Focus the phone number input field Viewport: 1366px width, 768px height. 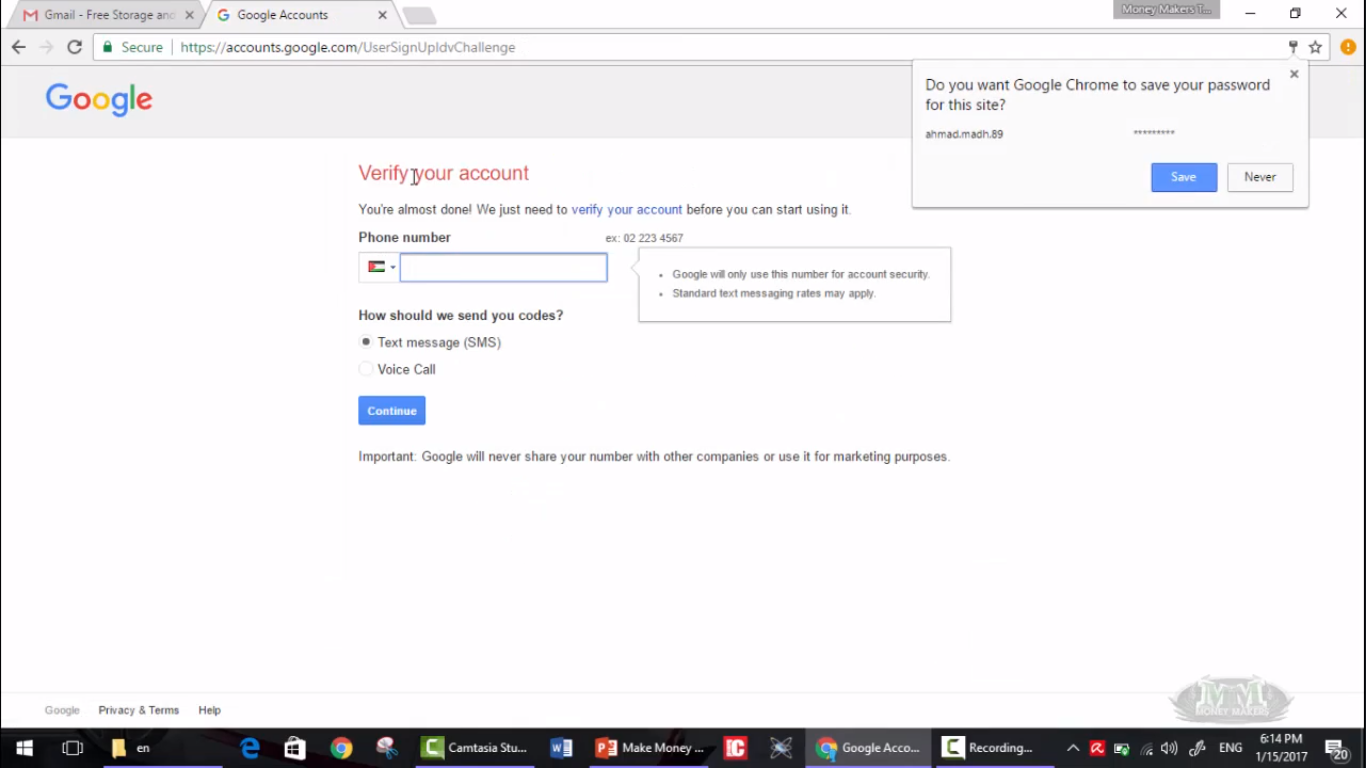(x=503, y=267)
